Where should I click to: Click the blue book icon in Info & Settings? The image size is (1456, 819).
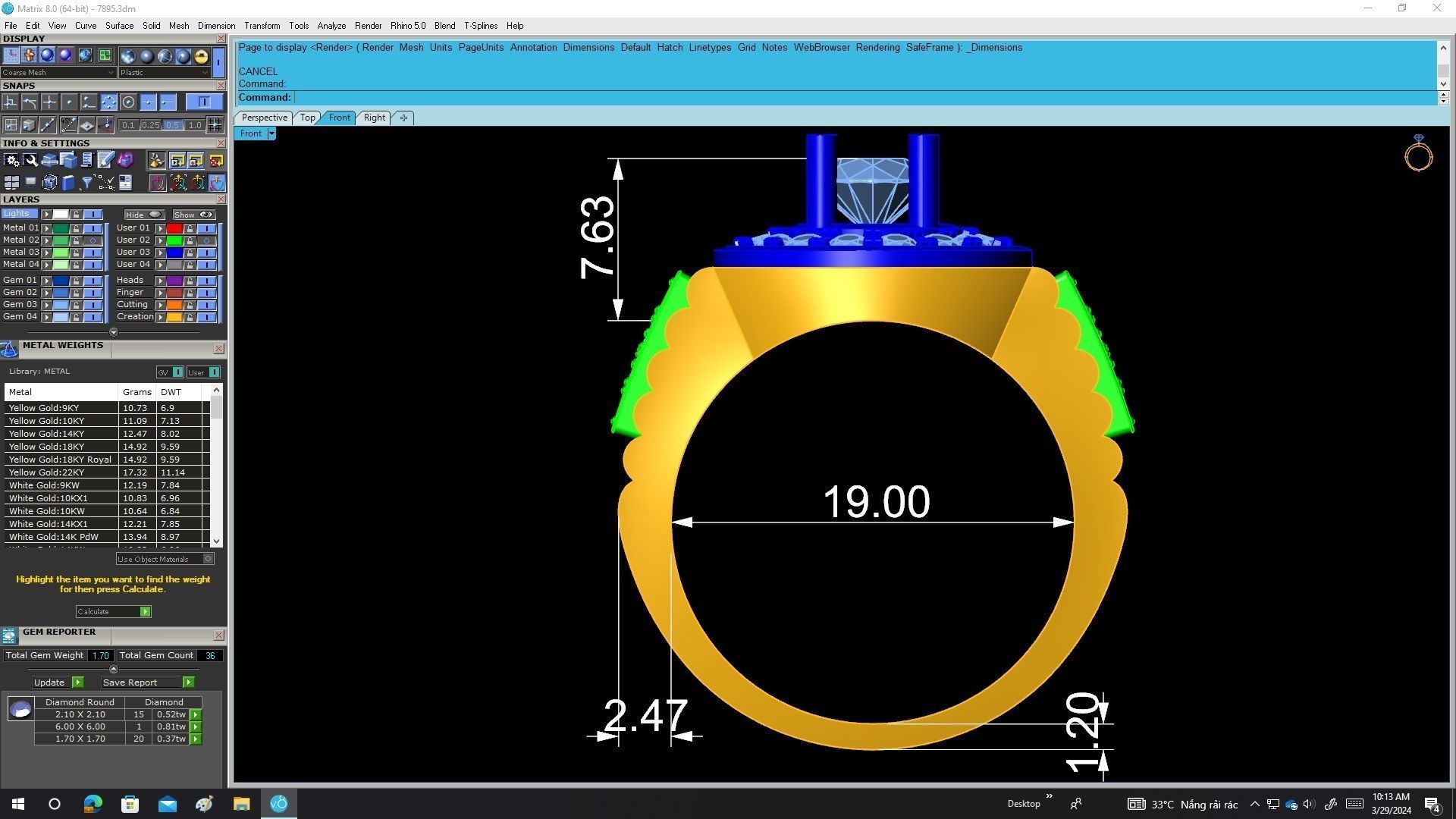pyautogui.click(x=68, y=183)
